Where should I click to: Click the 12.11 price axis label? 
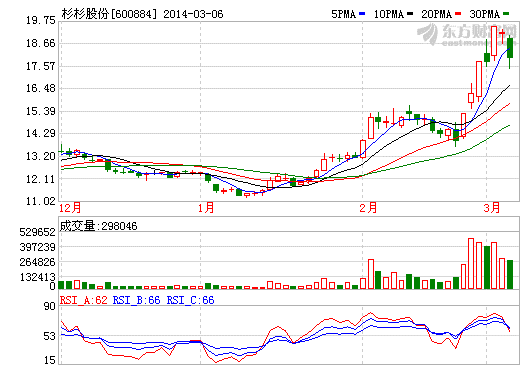tap(41, 179)
